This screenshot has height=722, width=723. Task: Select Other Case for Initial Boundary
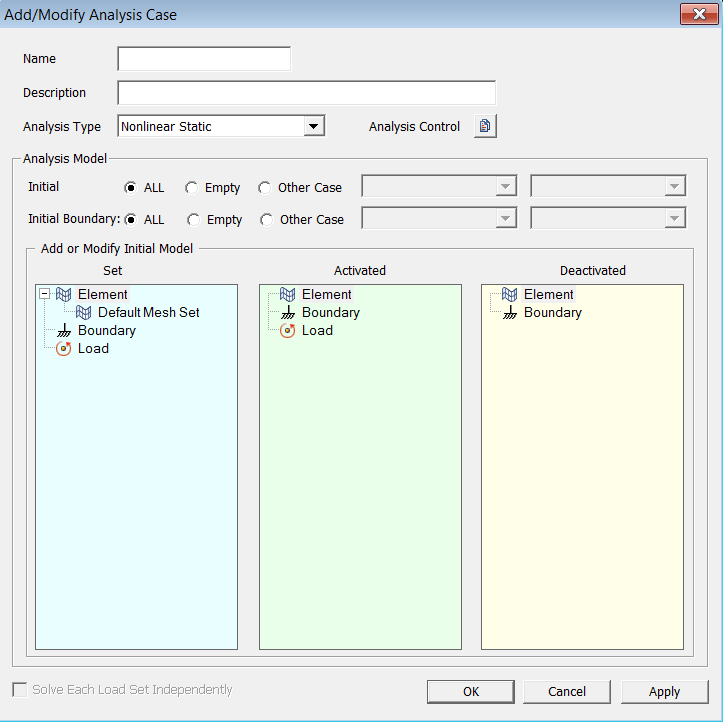[267, 220]
